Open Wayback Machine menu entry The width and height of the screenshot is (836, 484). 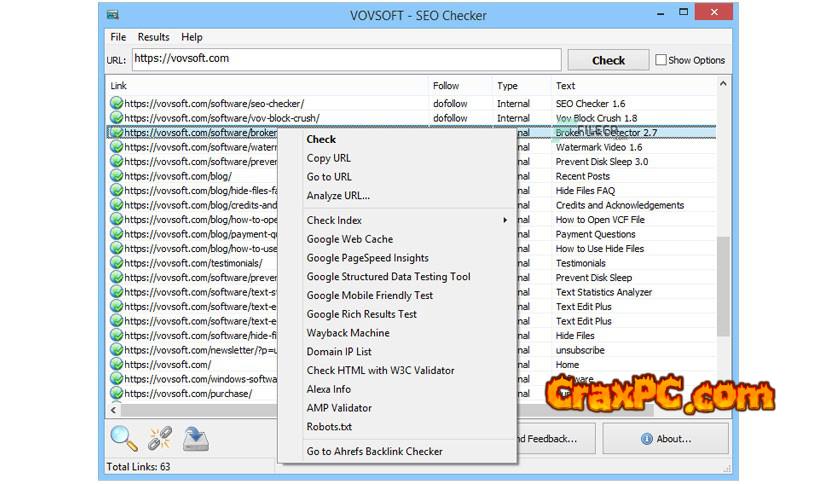[x=348, y=333]
